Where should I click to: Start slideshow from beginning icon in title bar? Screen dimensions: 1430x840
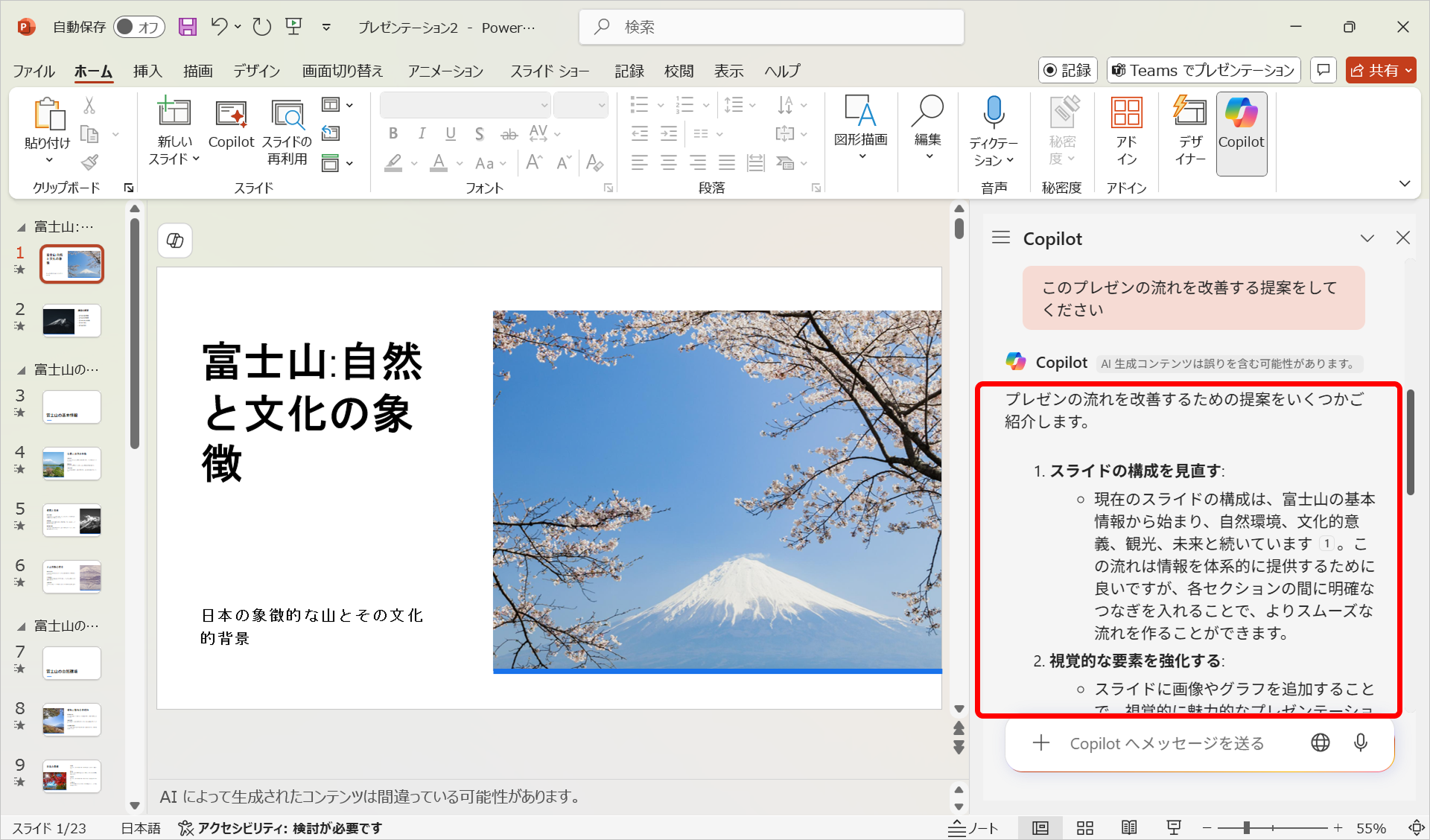click(294, 27)
